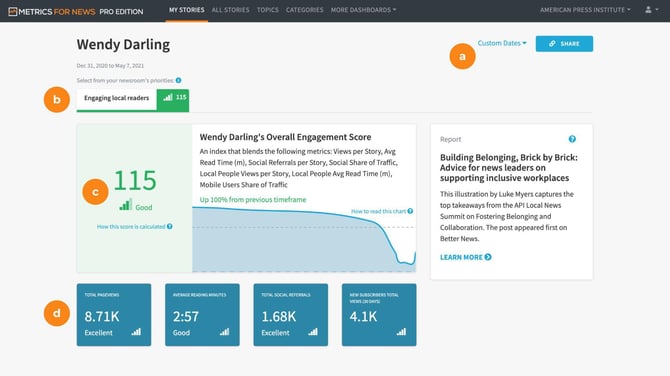Image resolution: width=670 pixels, height=376 pixels.
Task: Click help icon next to Report heading
Action: [x=572, y=139]
